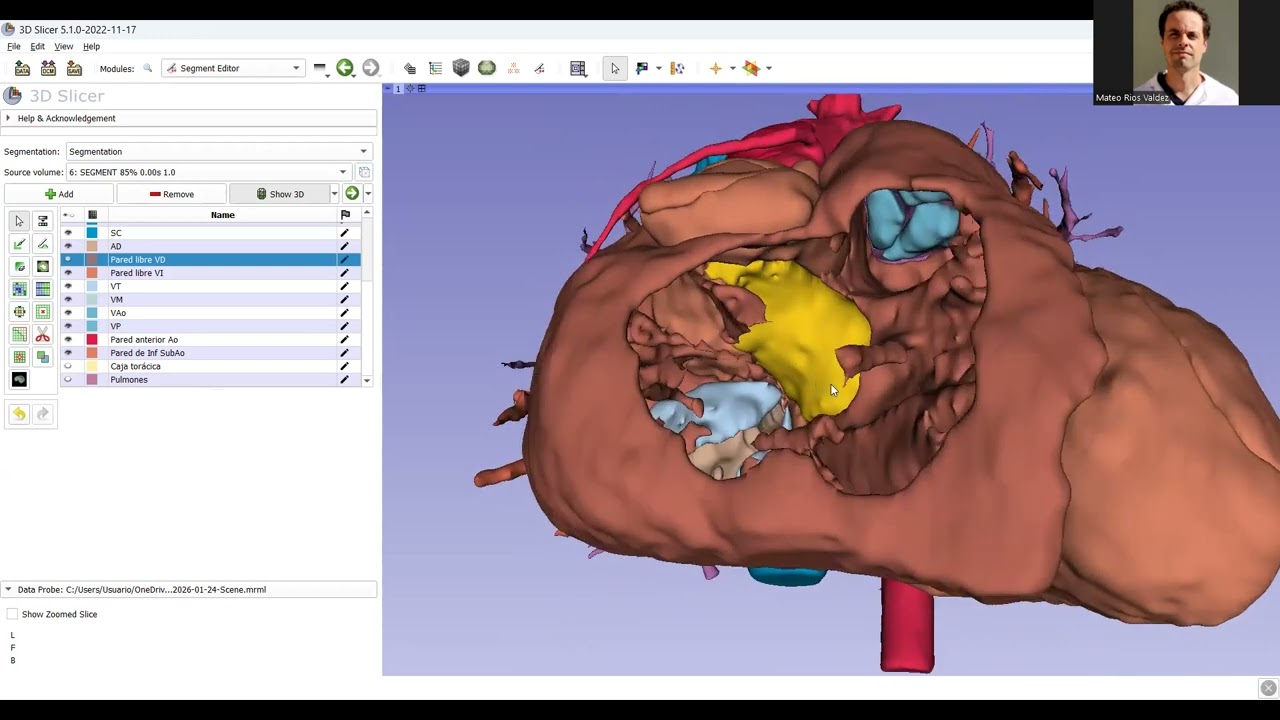Viewport: 1280px width, 720px height.
Task: Open the view layout selector icon
Action: coord(578,68)
